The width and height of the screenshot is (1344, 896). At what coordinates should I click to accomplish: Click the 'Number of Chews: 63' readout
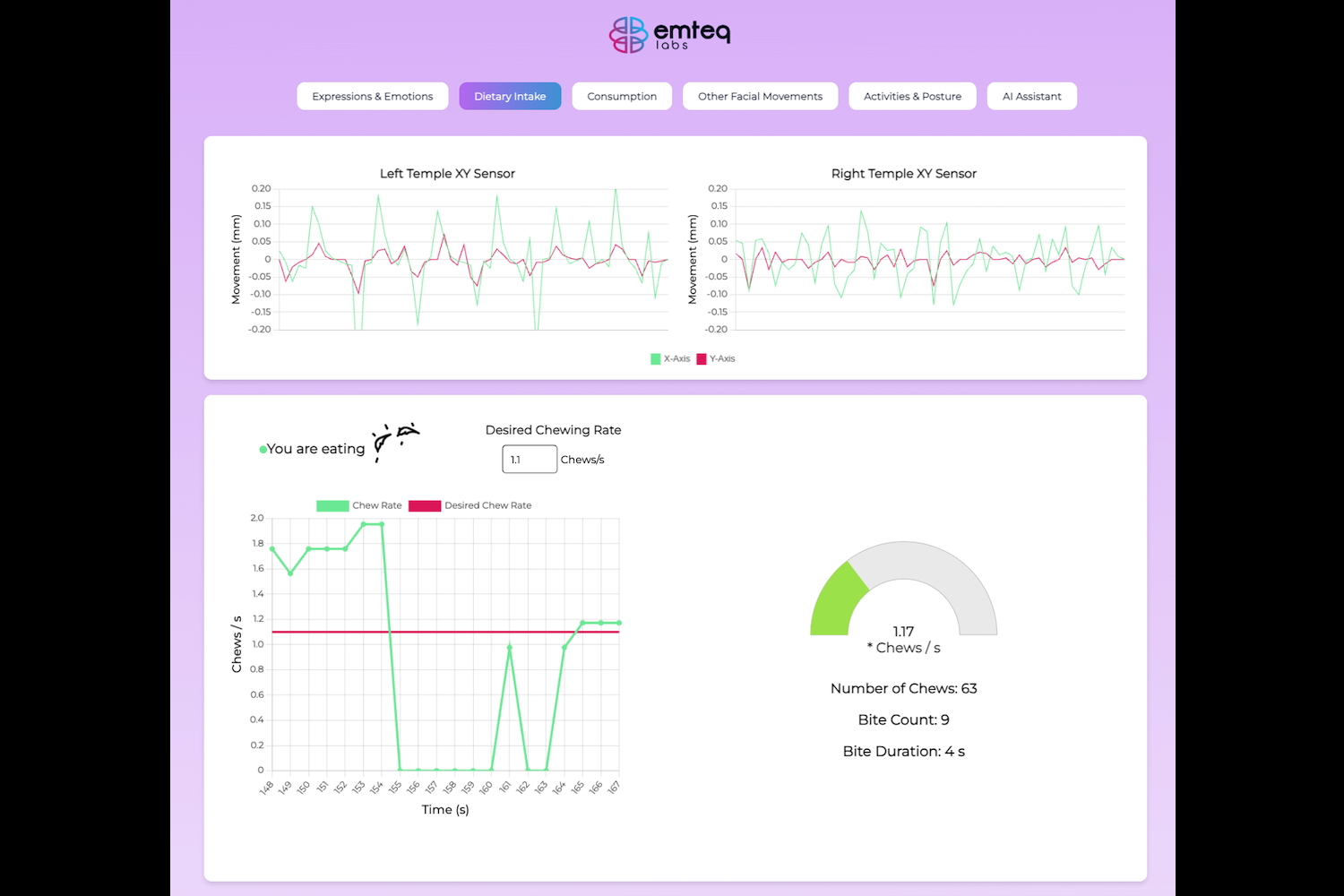903,689
